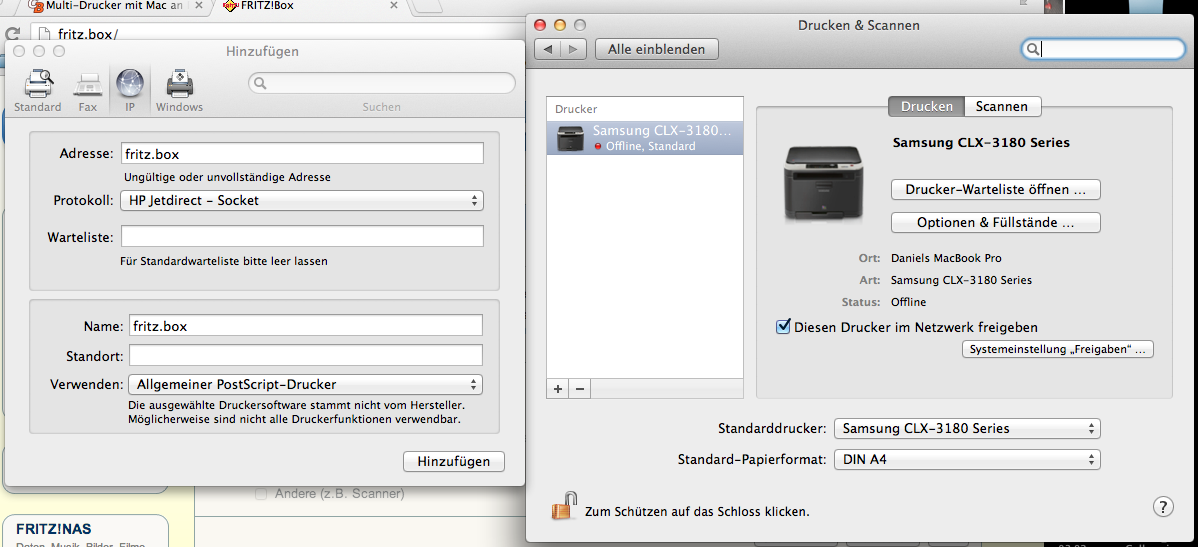Go back with left arrow in Drucken & Scannen
The width and height of the screenshot is (1198, 547).
548,49
